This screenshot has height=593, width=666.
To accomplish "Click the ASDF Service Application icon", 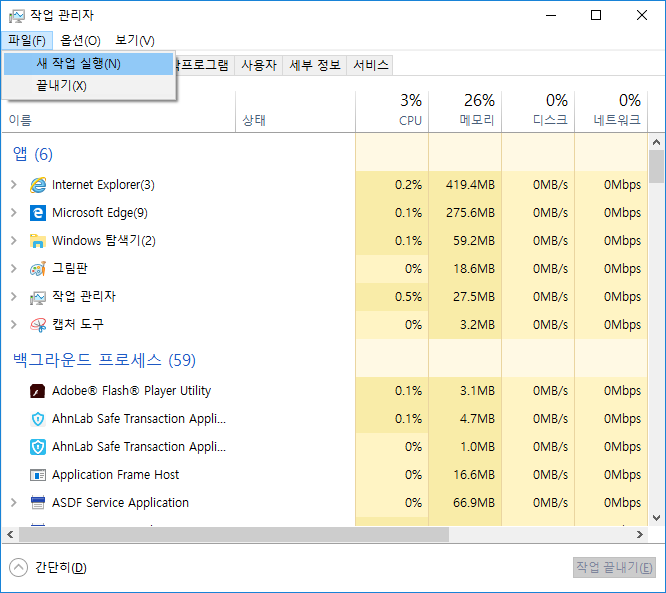I will tap(38, 503).
